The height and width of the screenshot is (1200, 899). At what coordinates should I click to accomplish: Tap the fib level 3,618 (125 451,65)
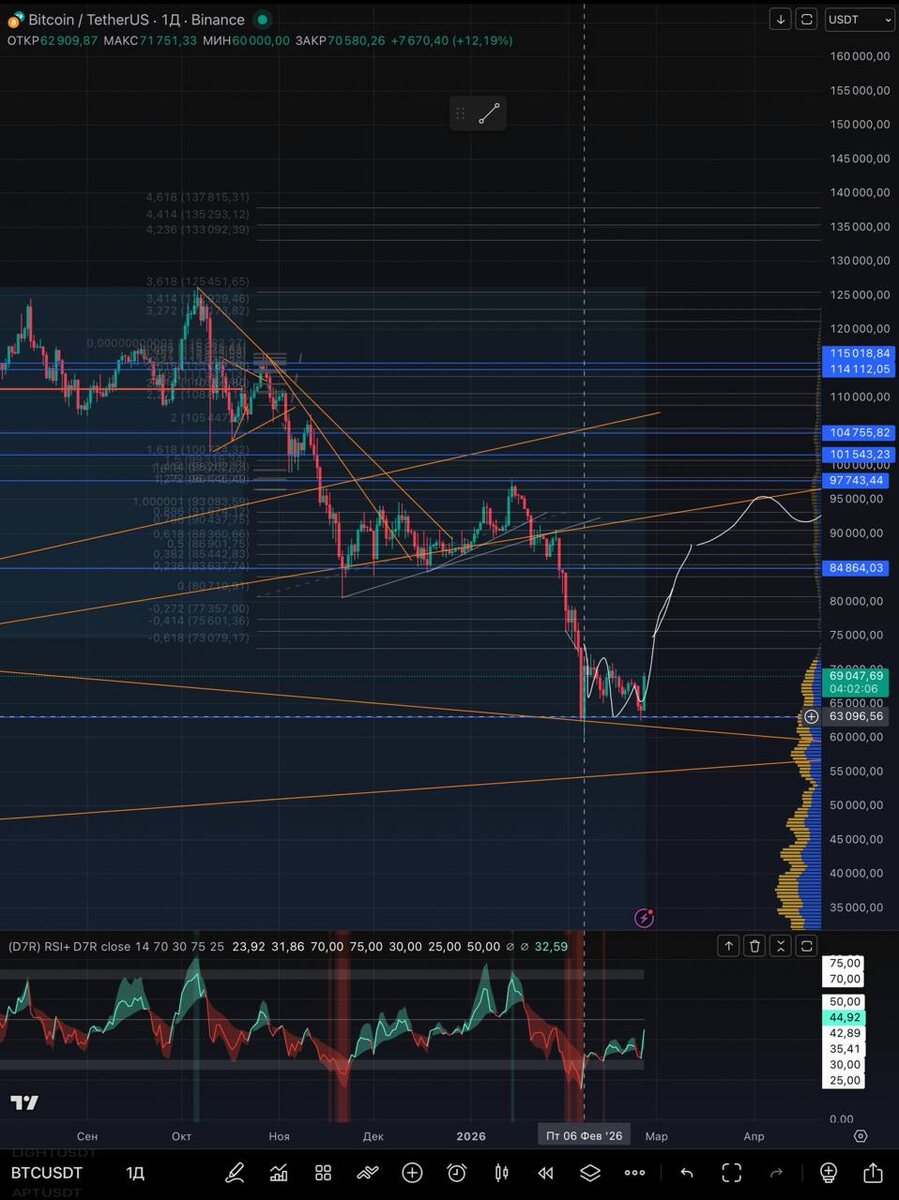198,282
